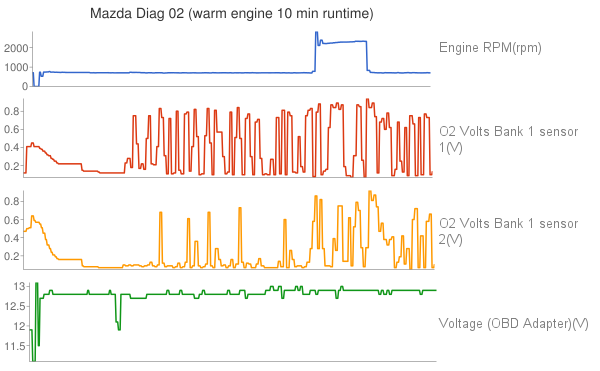
Task: Click the O2 Volts Bank 1 sensor 2(V) label
Action: pyautogui.click(x=509, y=231)
